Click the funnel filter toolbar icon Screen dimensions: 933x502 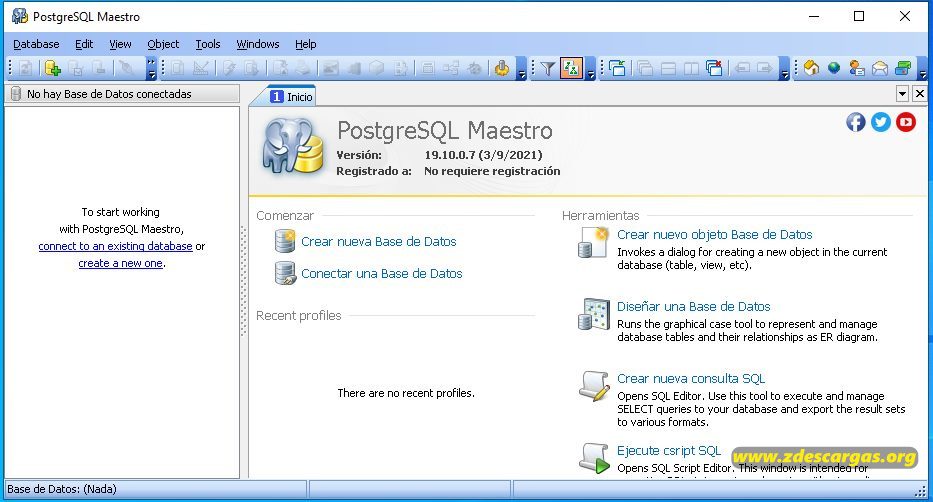(x=547, y=68)
